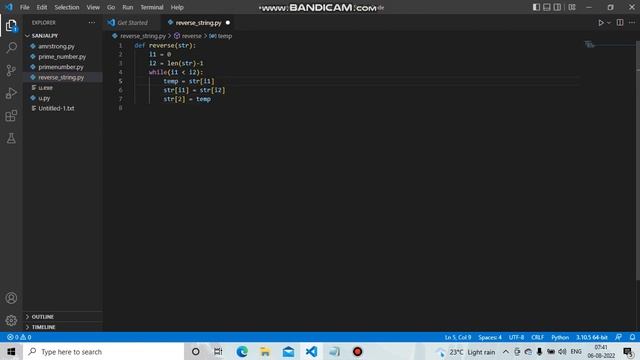This screenshot has height=360, width=640.
Task: Toggle secondary side bar layout icon
Action: [x=557, y=7]
